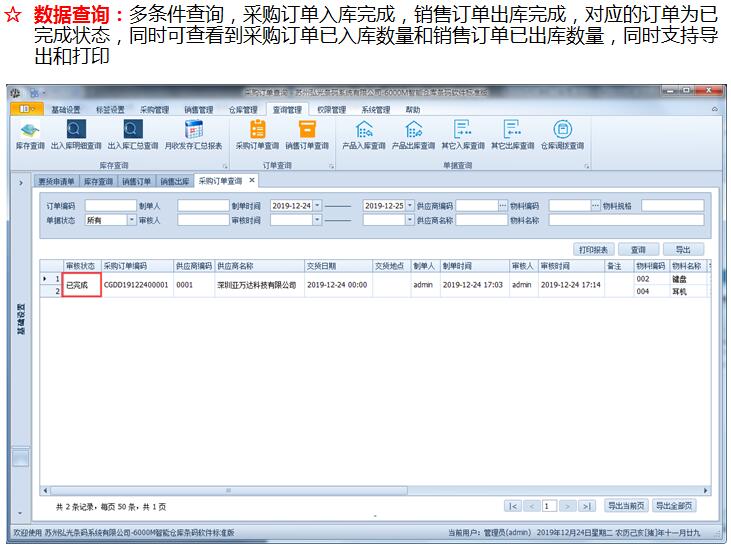
Task: Collapse ribbon with the top-right chevron
Action: point(715,110)
